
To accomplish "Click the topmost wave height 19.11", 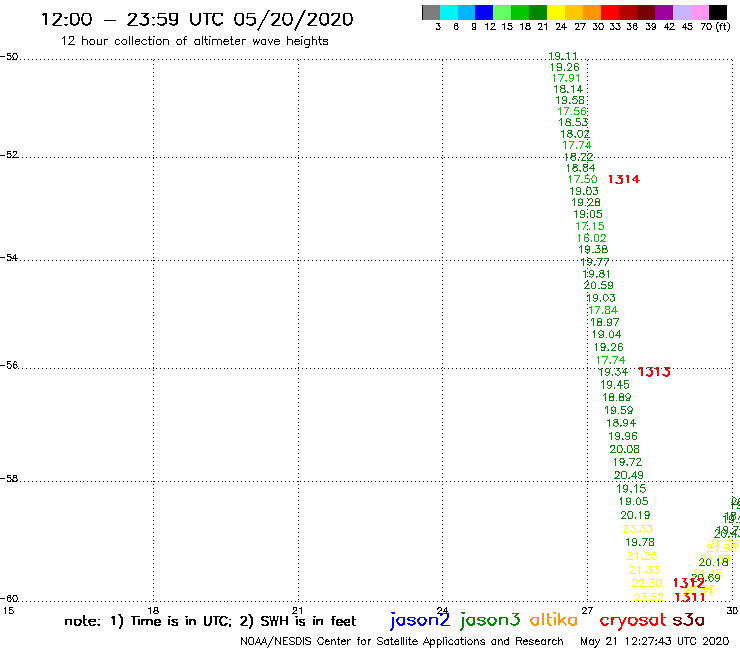I will pos(563,56).
